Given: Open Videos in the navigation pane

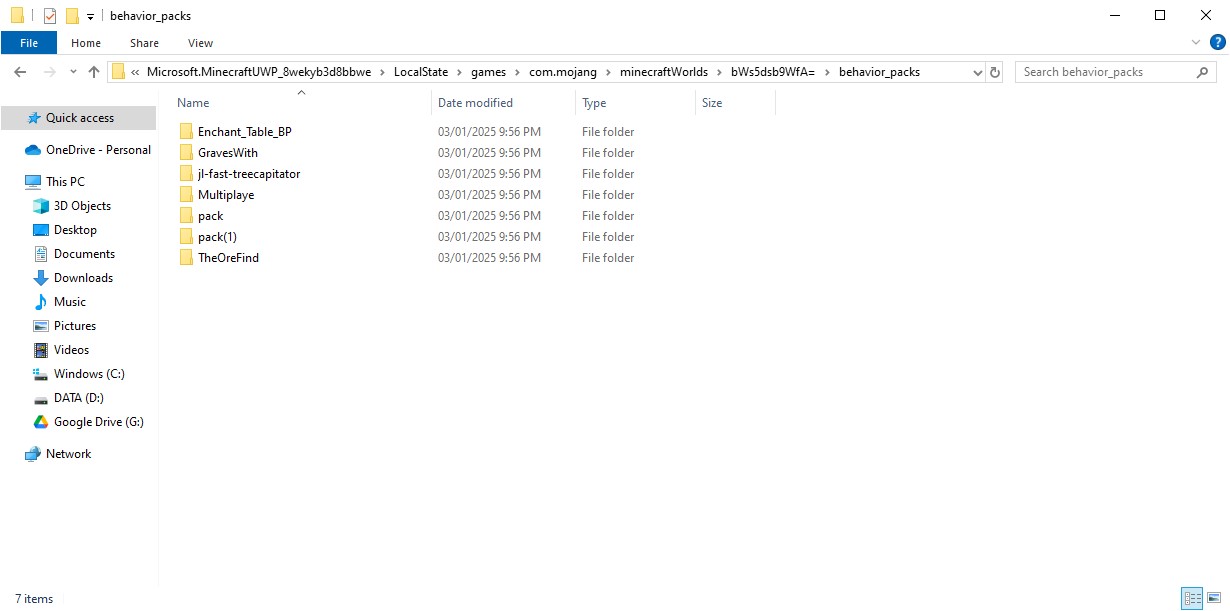Looking at the screenshot, I should [71, 350].
